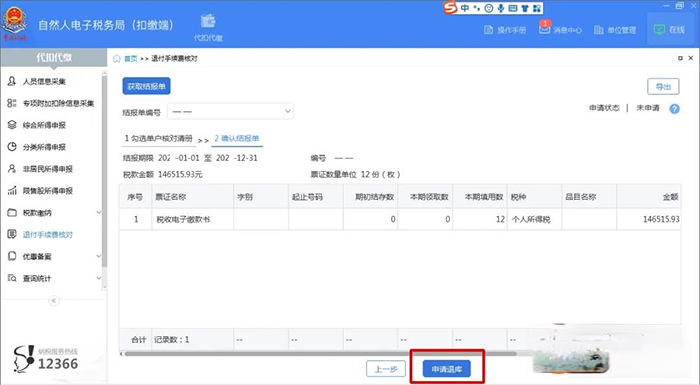The height and width of the screenshot is (385, 700).
Task: Open 单位管理 building icon
Action: [x=599, y=30]
